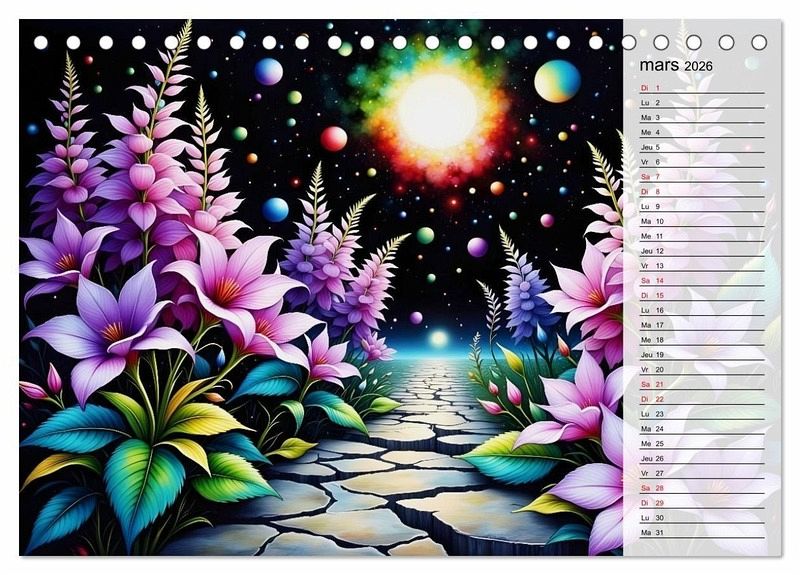Select the 'Ma 3' date row
This screenshot has height=575, width=800.
(703, 117)
